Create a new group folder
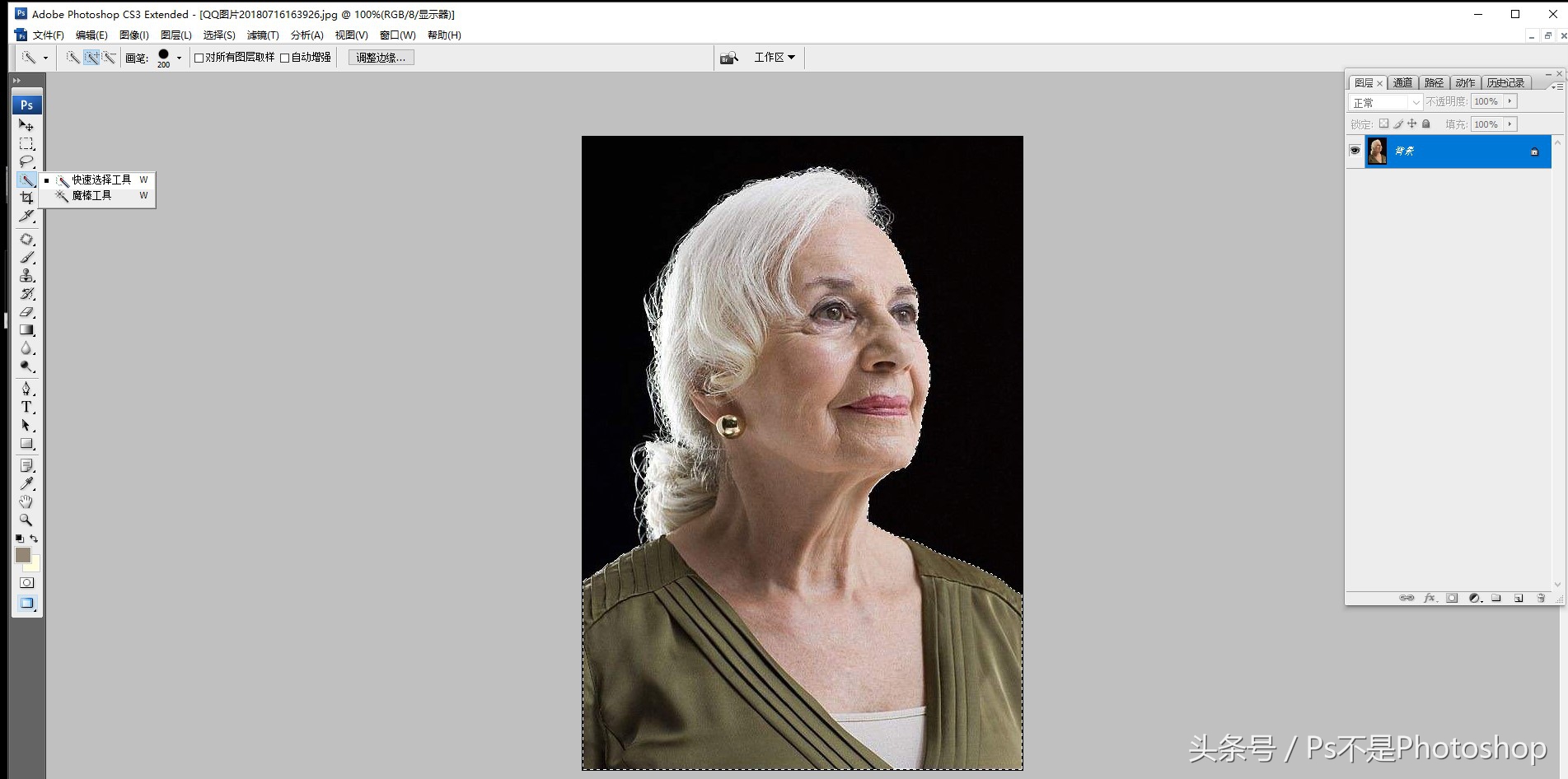This screenshot has height=779, width=1568. click(x=1496, y=598)
